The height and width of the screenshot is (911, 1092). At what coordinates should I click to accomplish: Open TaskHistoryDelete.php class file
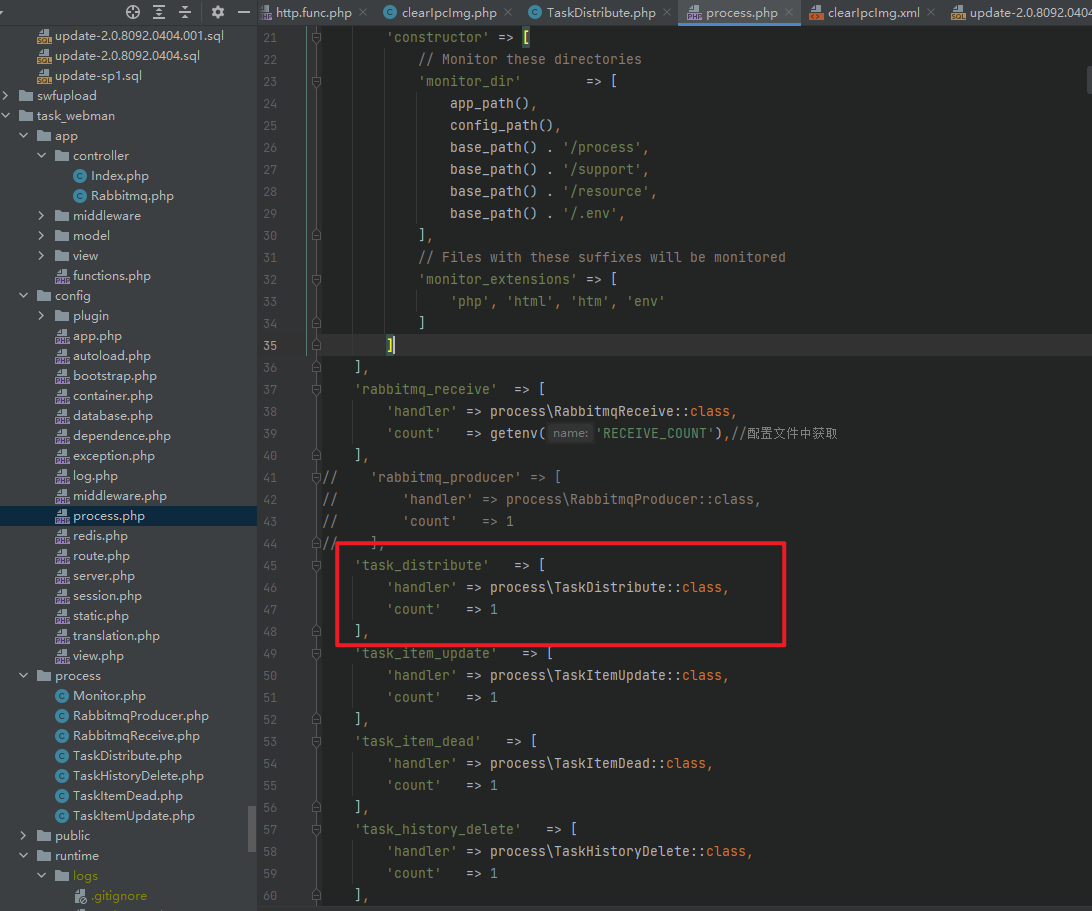pos(139,776)
